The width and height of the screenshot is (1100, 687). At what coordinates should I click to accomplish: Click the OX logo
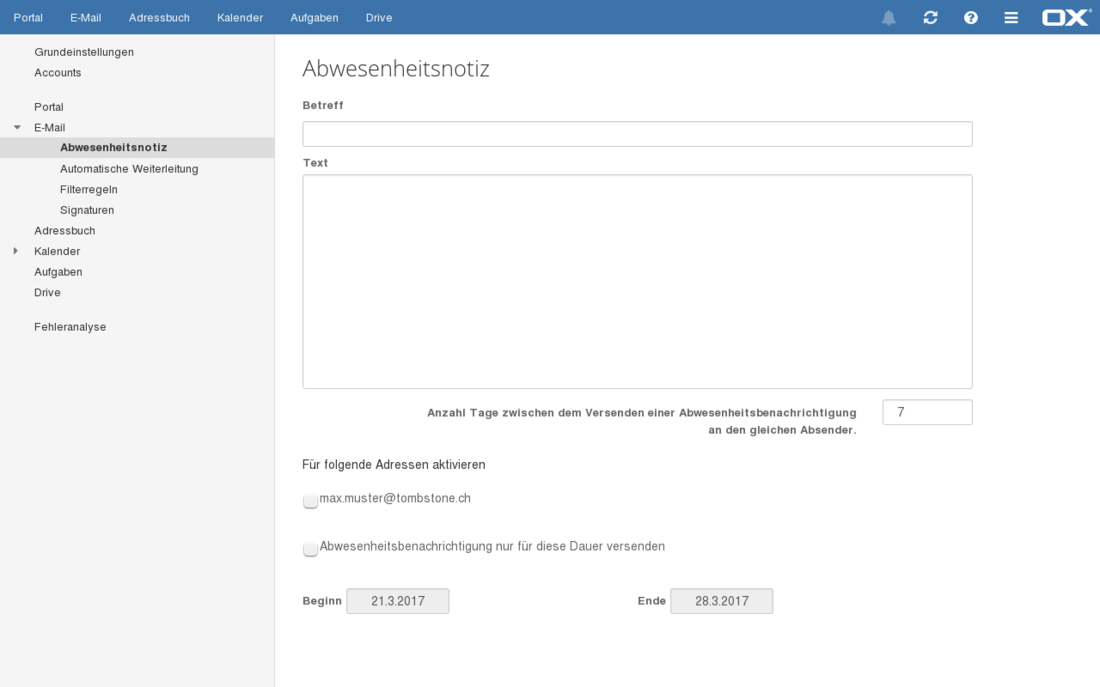click(x=1065, y=18)
